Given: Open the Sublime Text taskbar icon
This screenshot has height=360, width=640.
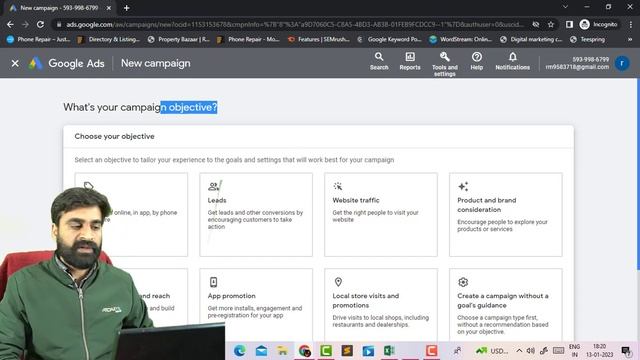Looking at the screenshot, I should [347, 351].
